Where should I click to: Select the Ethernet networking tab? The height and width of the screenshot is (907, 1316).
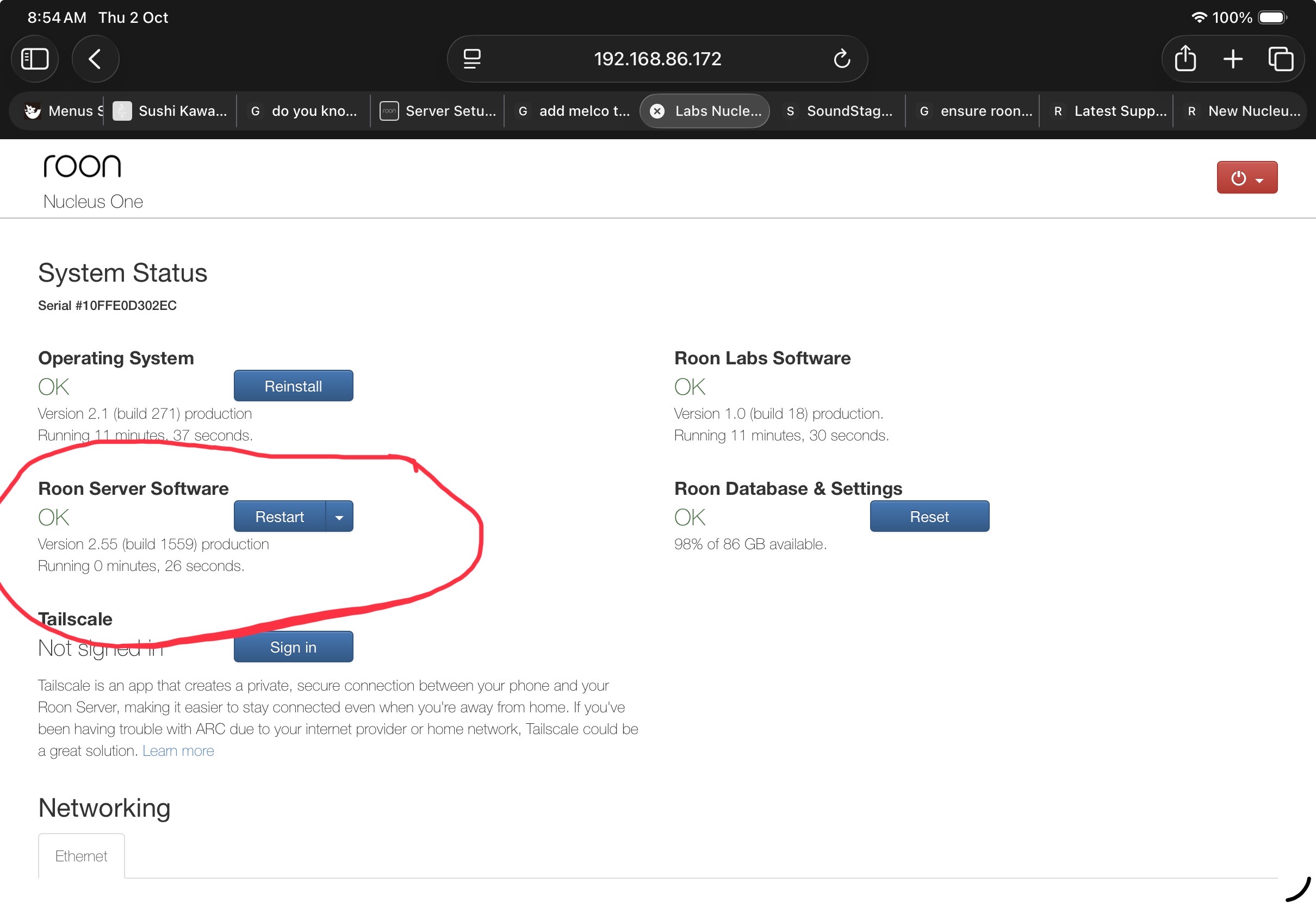(81, 856)
